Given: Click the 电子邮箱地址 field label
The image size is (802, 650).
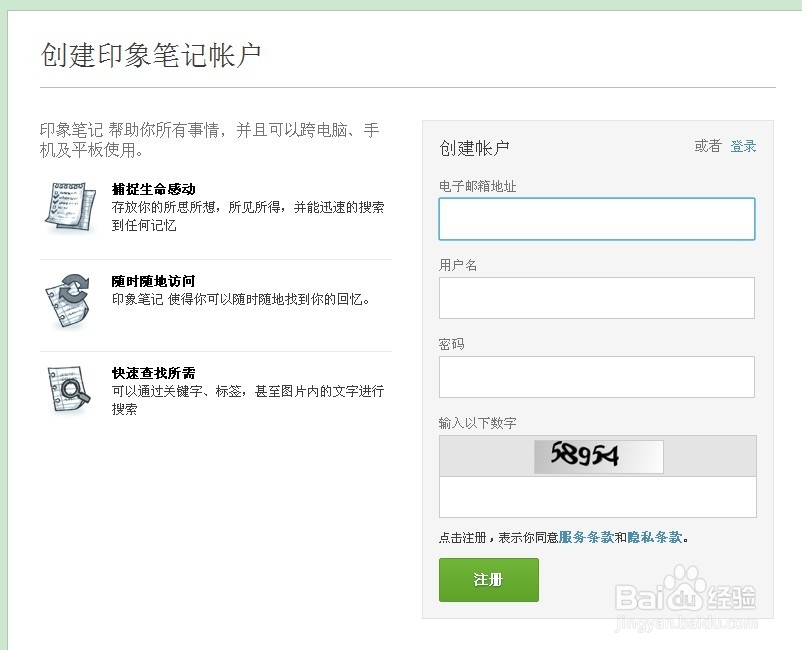Looking at the screenshot, I should tap(477, 186).
